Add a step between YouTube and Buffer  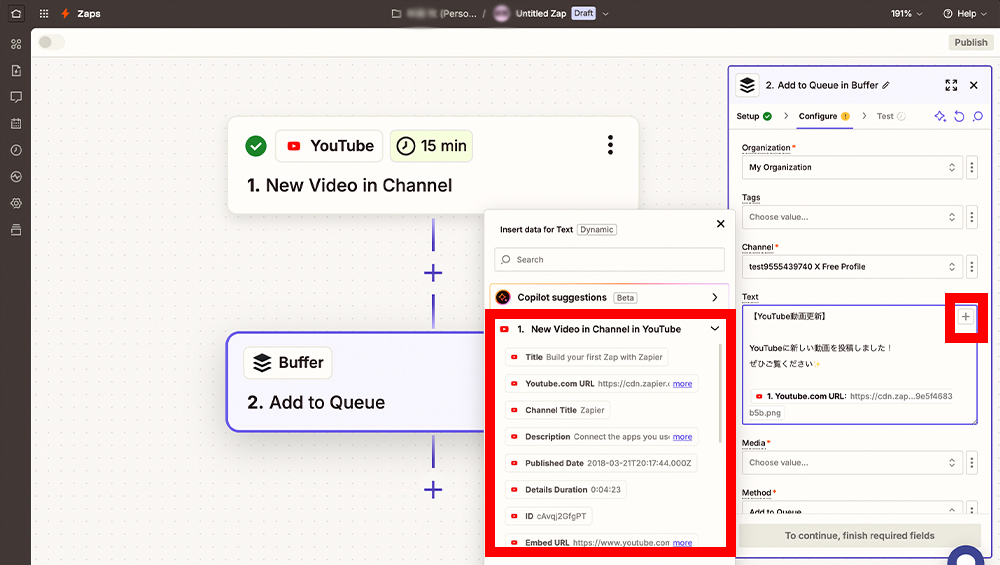(x=433, y=273)
